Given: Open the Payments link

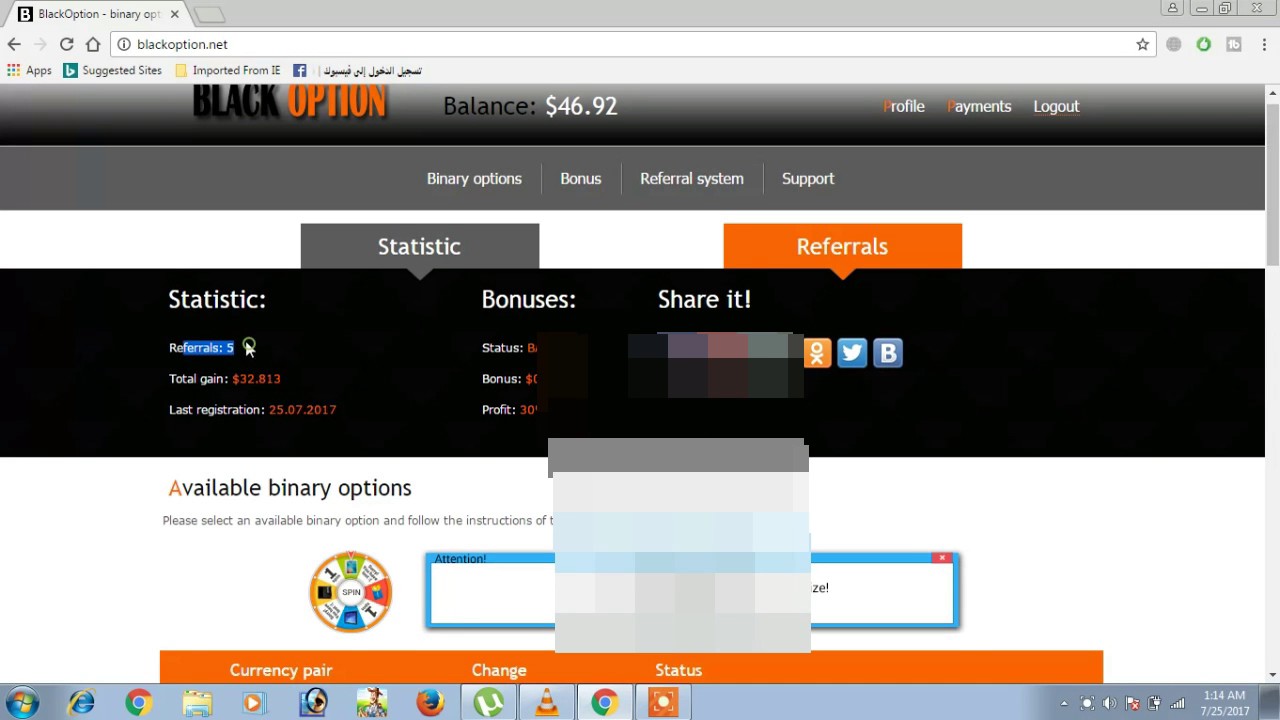Looking at the screenshot, I should 979,106.
